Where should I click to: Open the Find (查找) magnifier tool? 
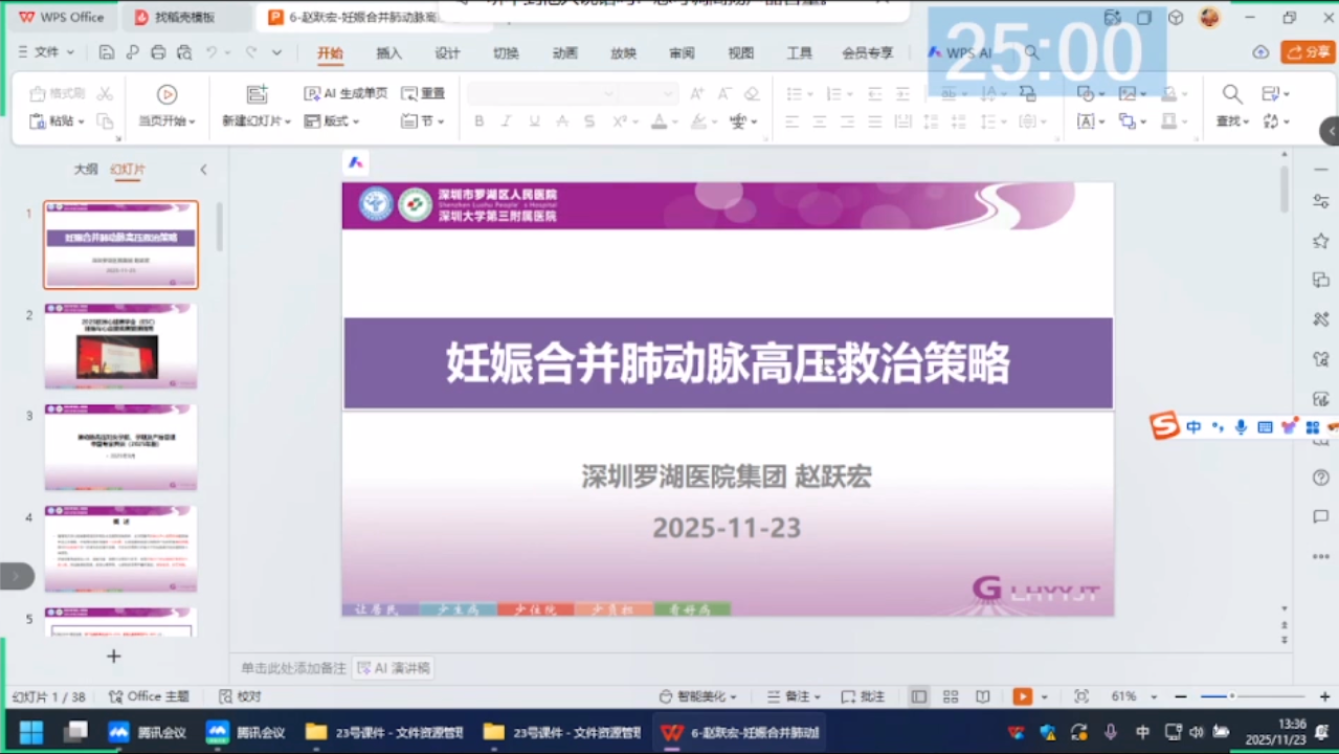click(x=1232, y=94)
